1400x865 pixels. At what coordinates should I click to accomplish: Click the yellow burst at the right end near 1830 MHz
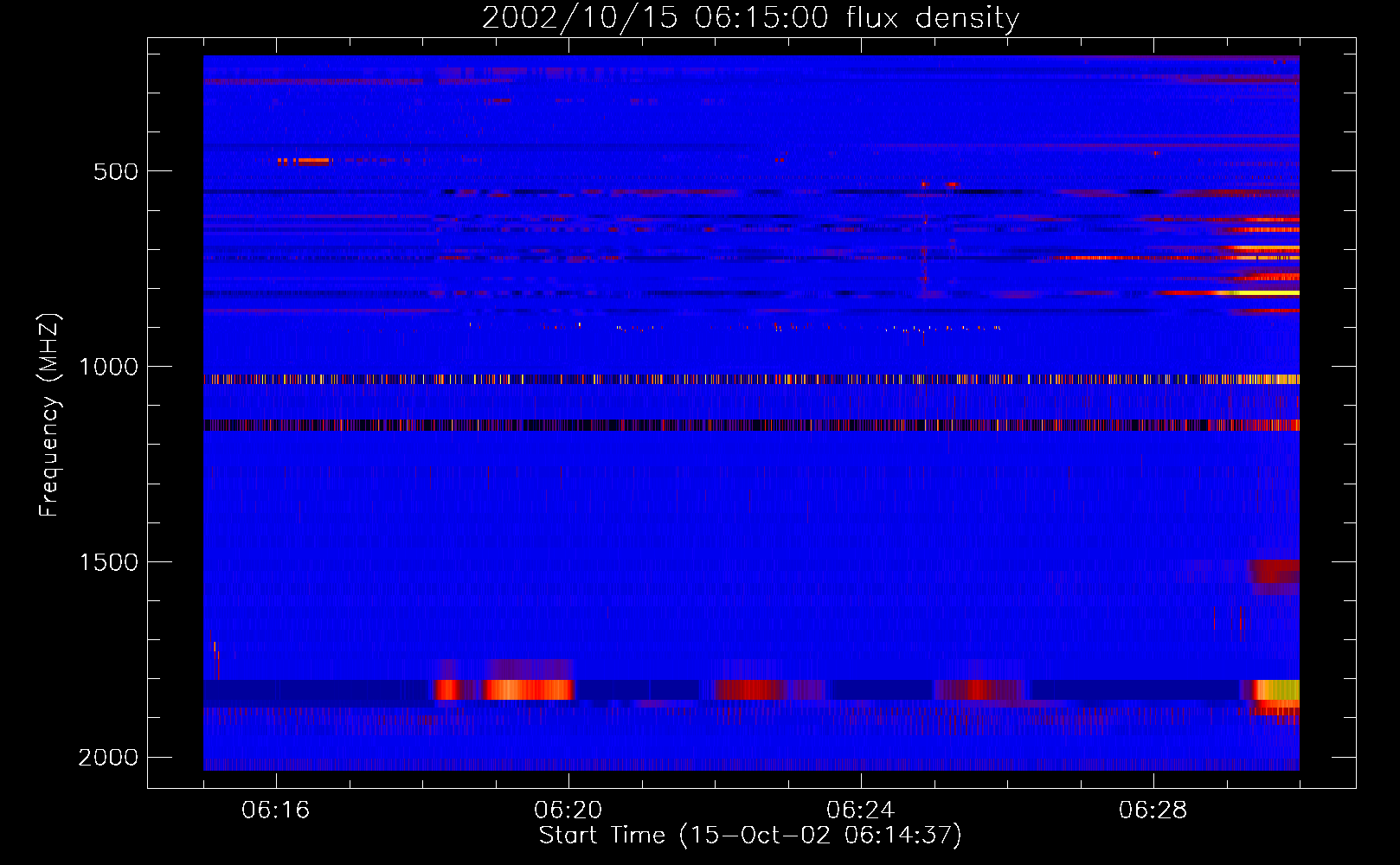pos(1277,689)
